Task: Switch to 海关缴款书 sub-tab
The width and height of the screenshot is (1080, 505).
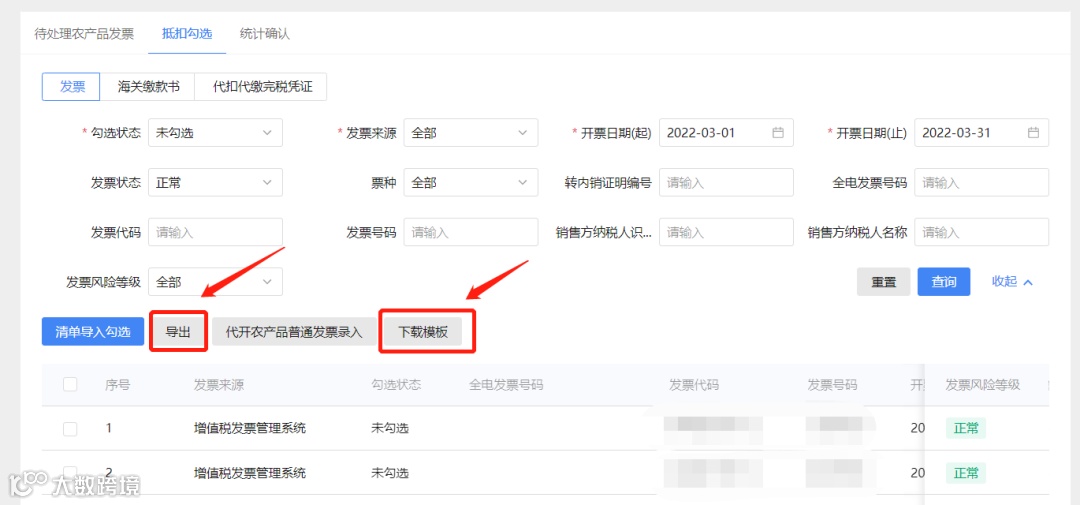Action: (148, 87)
